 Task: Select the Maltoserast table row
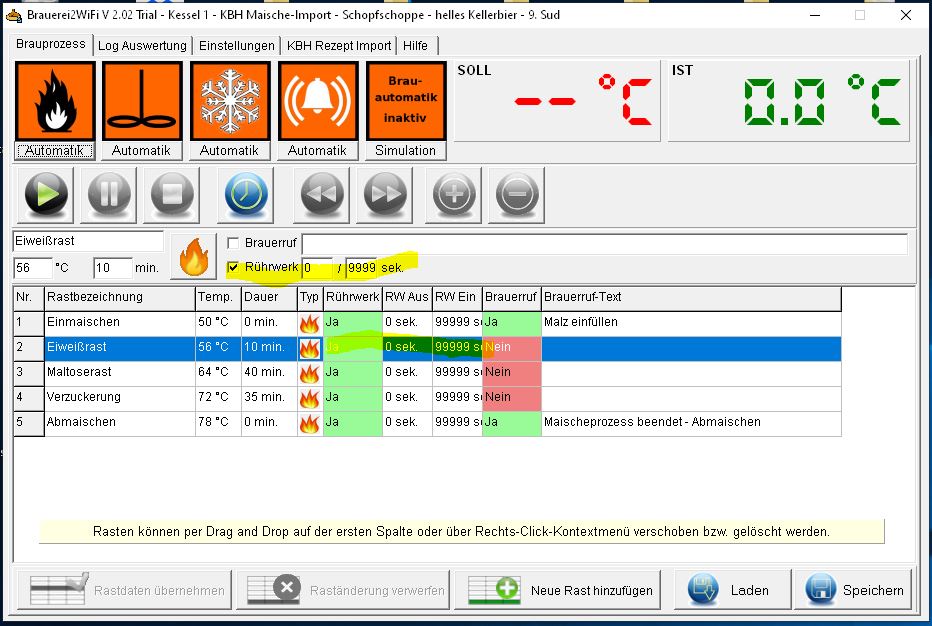[x=120, y=372]
